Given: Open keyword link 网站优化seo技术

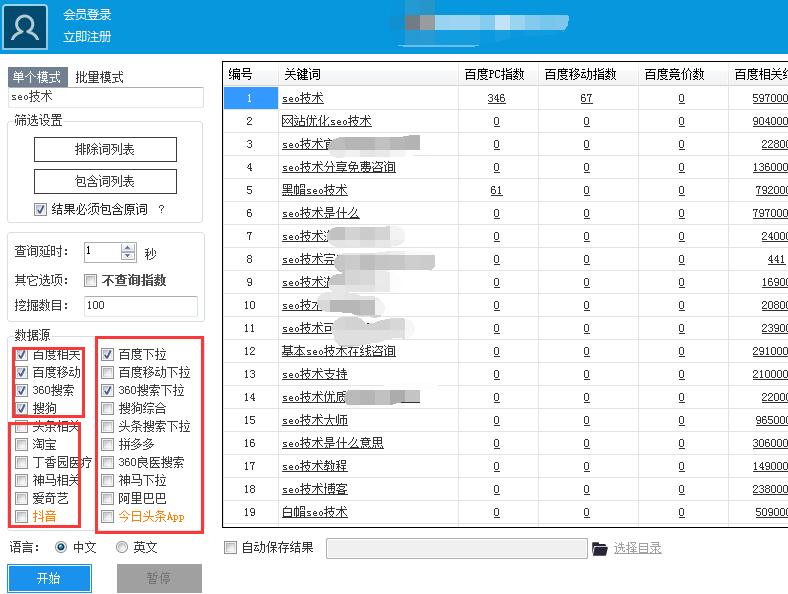Looking at the screenshot, I should (x=327, y=121).
